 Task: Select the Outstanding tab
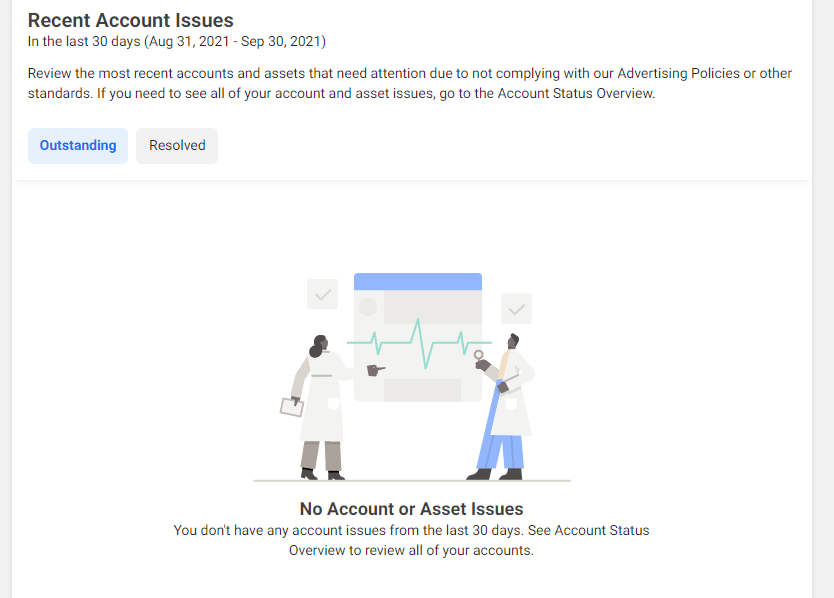click(78, 146)
